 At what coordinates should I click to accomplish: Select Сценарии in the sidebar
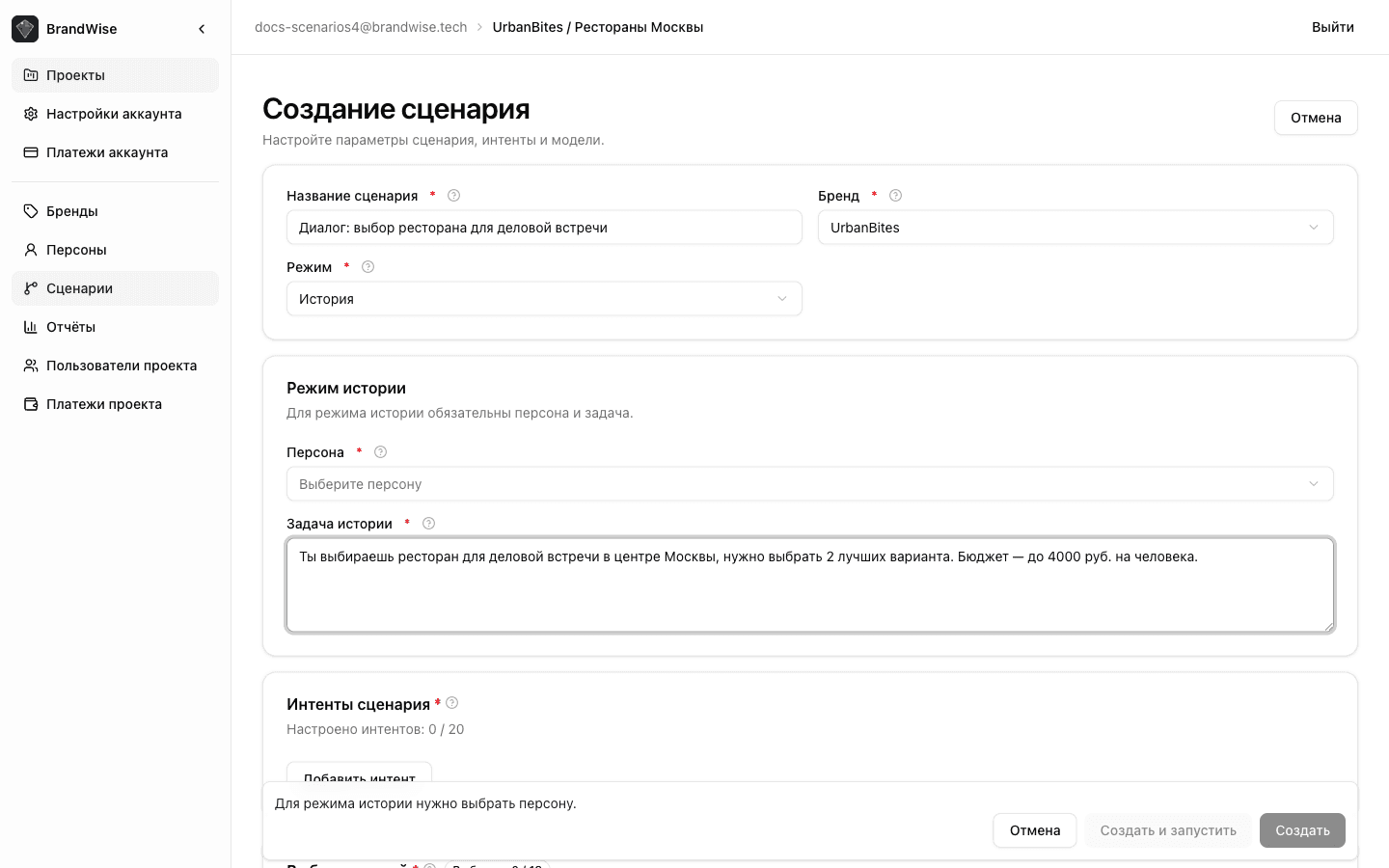[79, 287]
